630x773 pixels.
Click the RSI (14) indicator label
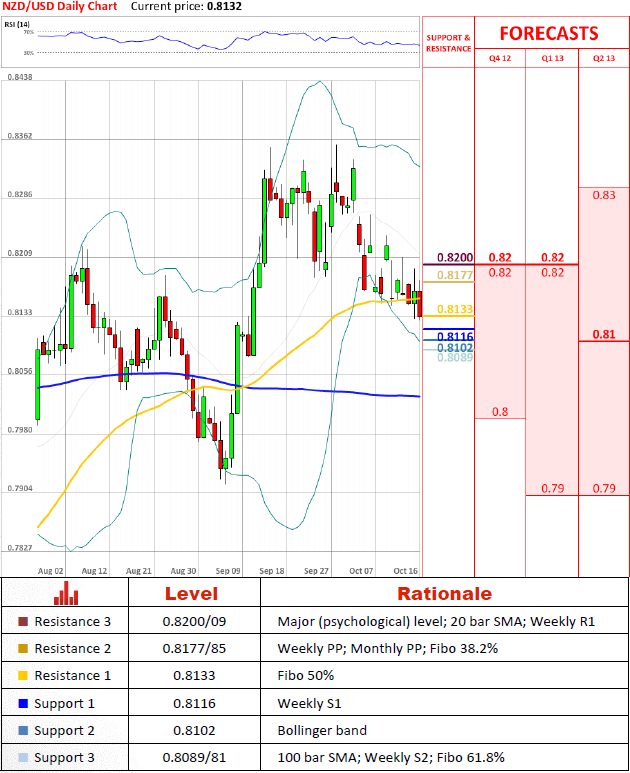click(x=15, y=22)
